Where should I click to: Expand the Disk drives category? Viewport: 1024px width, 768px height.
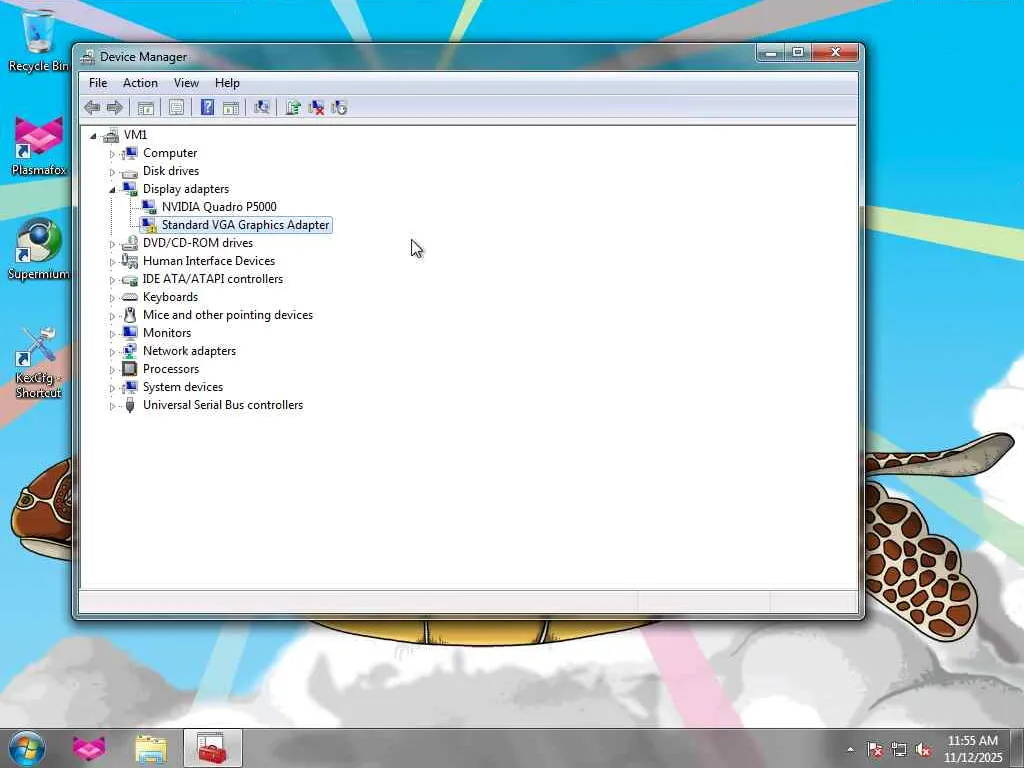coord(112,172)
